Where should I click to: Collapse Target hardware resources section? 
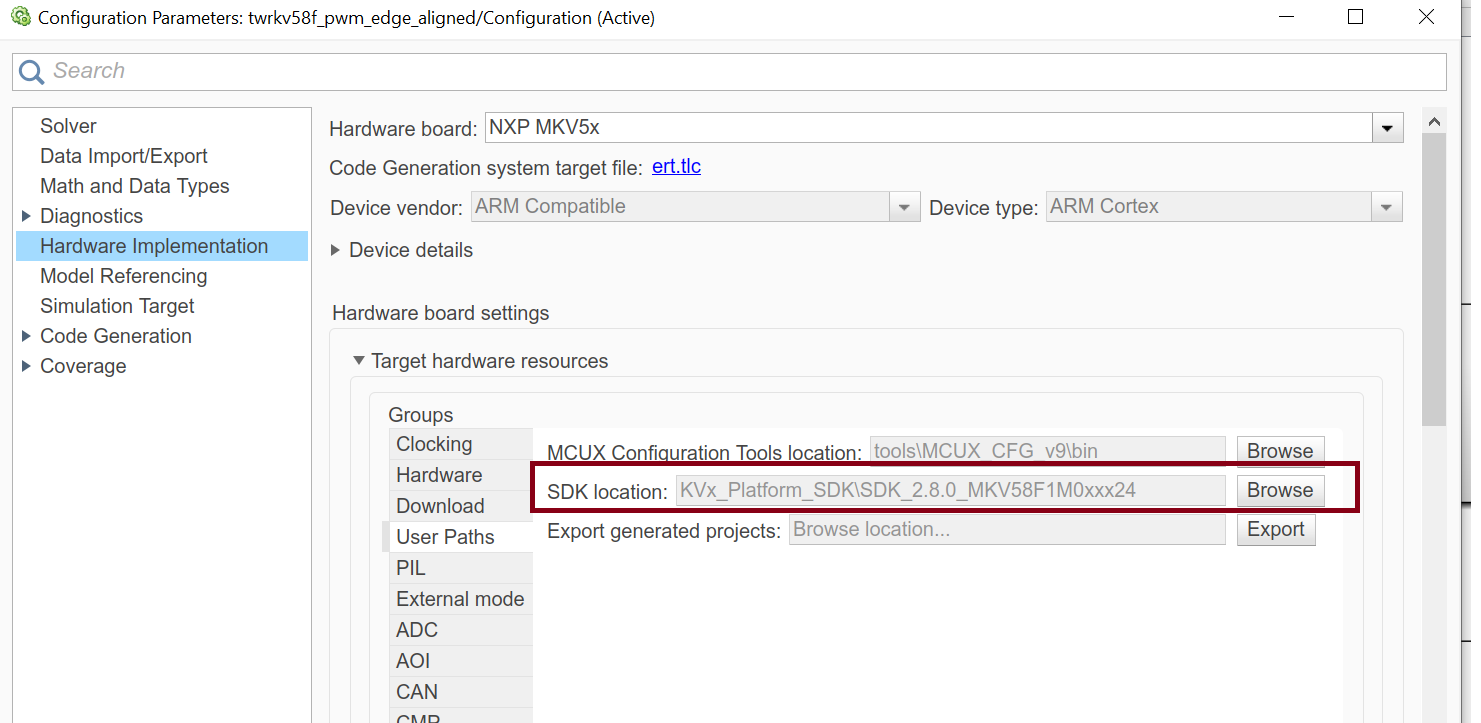click(359, 361)
